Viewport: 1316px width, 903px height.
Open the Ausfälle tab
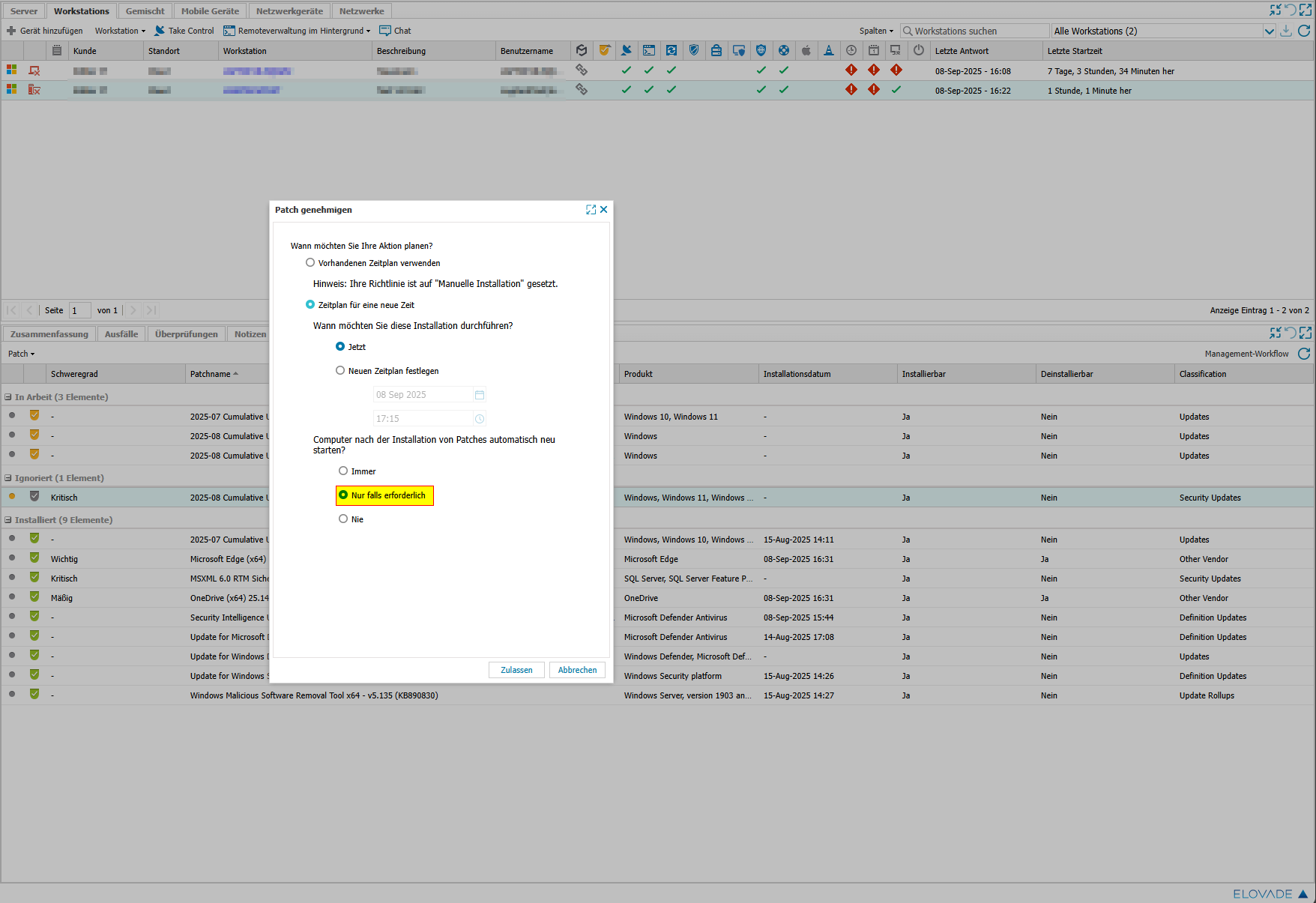tap(121, 334)
